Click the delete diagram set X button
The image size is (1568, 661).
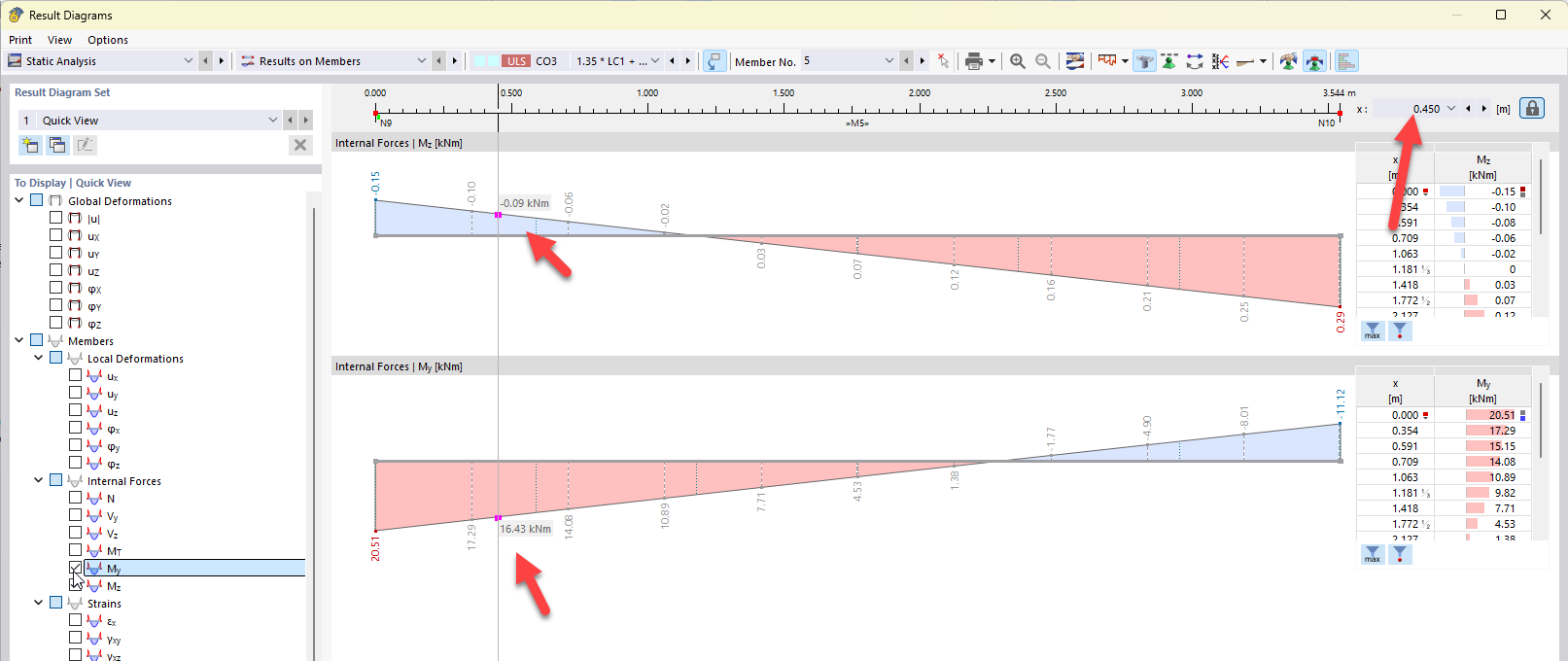(x=300, y=145)
